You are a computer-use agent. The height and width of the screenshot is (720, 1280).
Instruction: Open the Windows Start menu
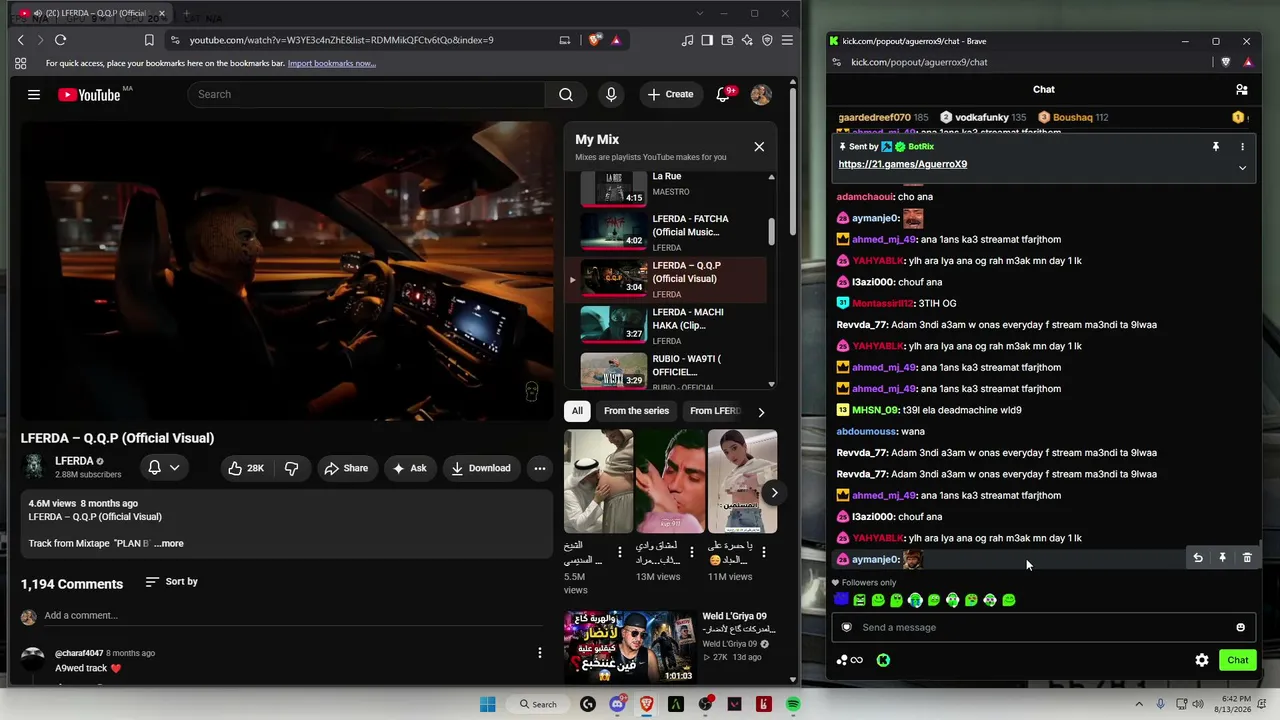click(x=488, y=705)
